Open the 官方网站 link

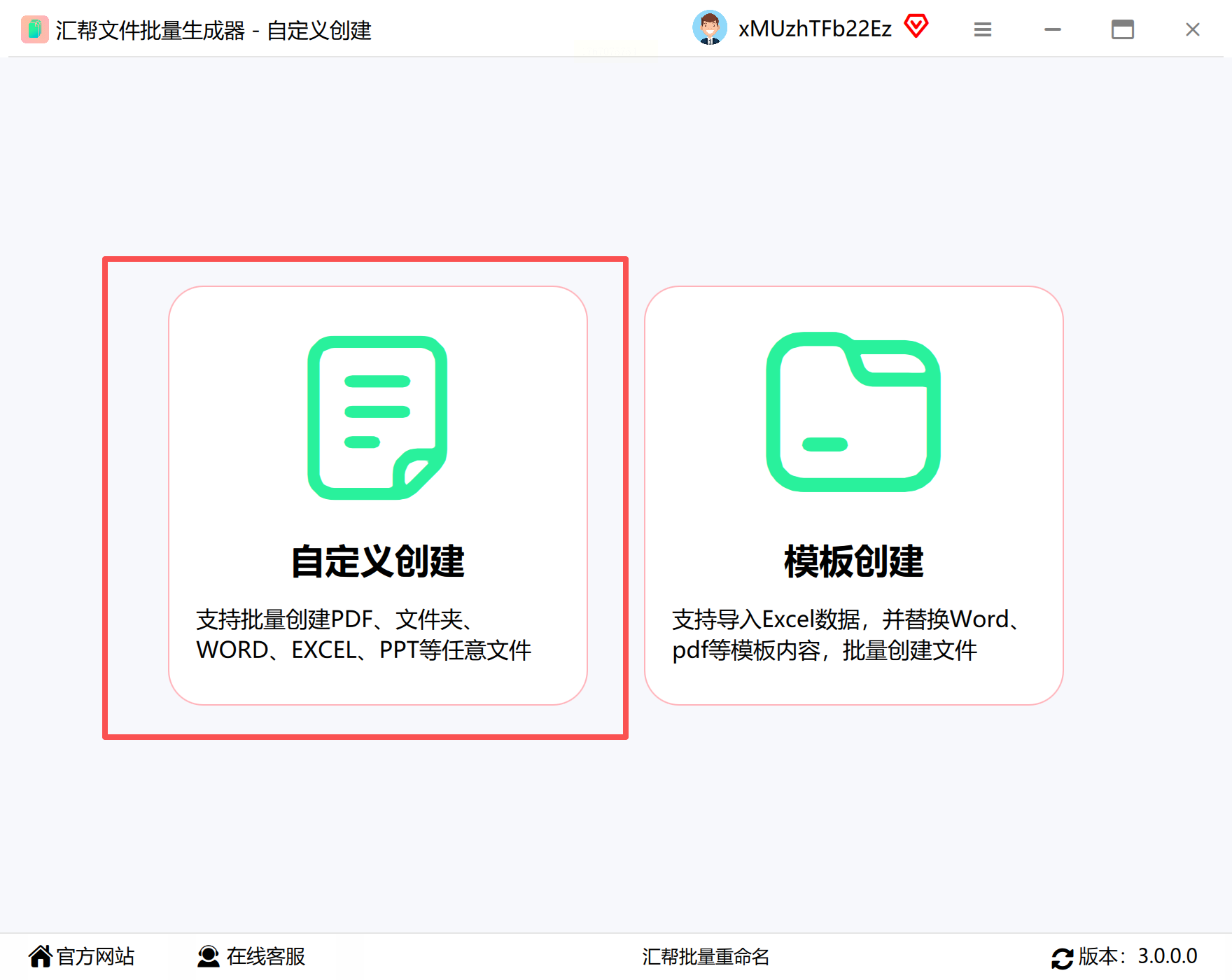(95, 956)
